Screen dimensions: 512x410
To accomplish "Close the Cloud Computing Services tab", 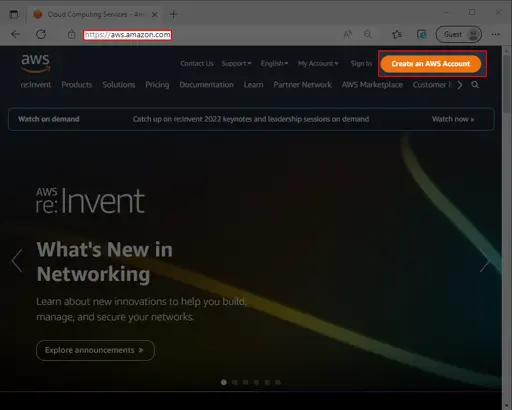I will (154, 15).
